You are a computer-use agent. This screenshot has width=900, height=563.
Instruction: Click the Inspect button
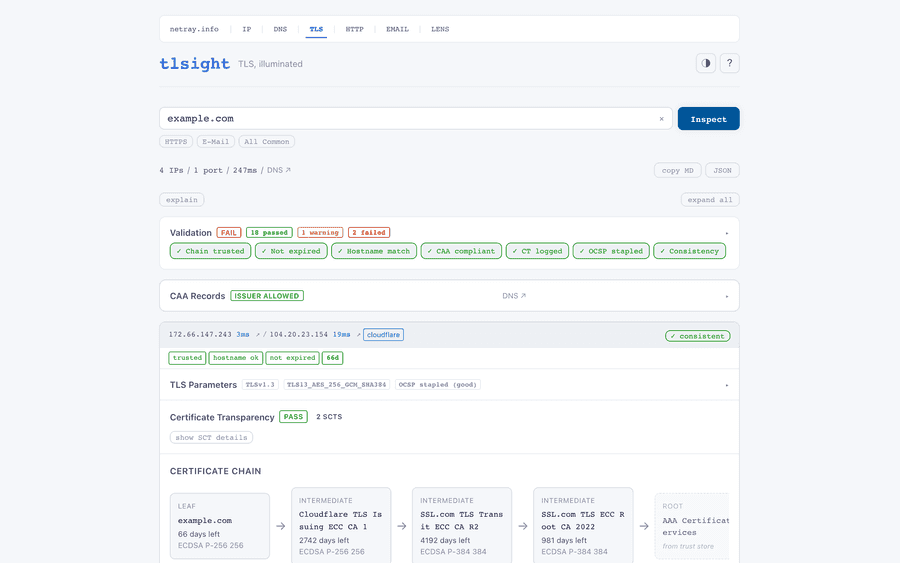[x=708, y=119]
